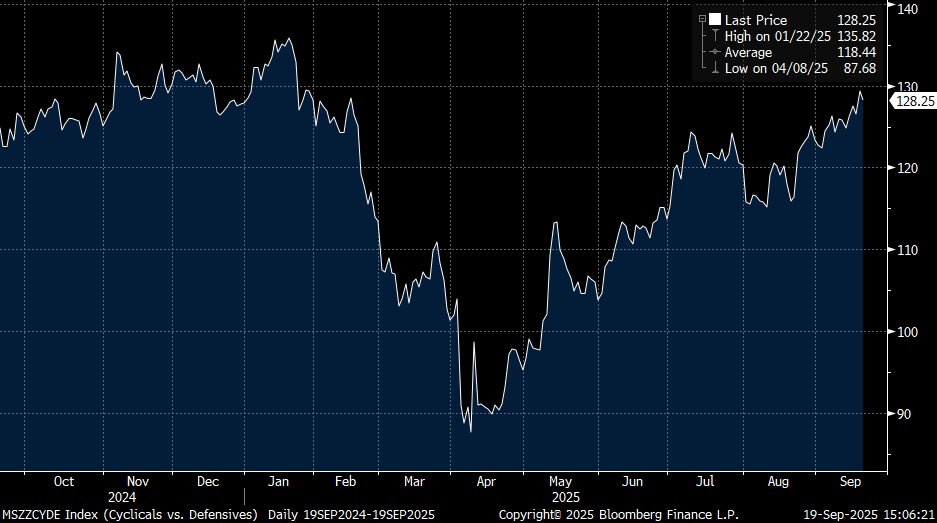Image resolution: width=937 pixels, height=523 pixels.
Task: Click the 140 tick on price axis
Action: pyautogui.click(x=908, y=8)
